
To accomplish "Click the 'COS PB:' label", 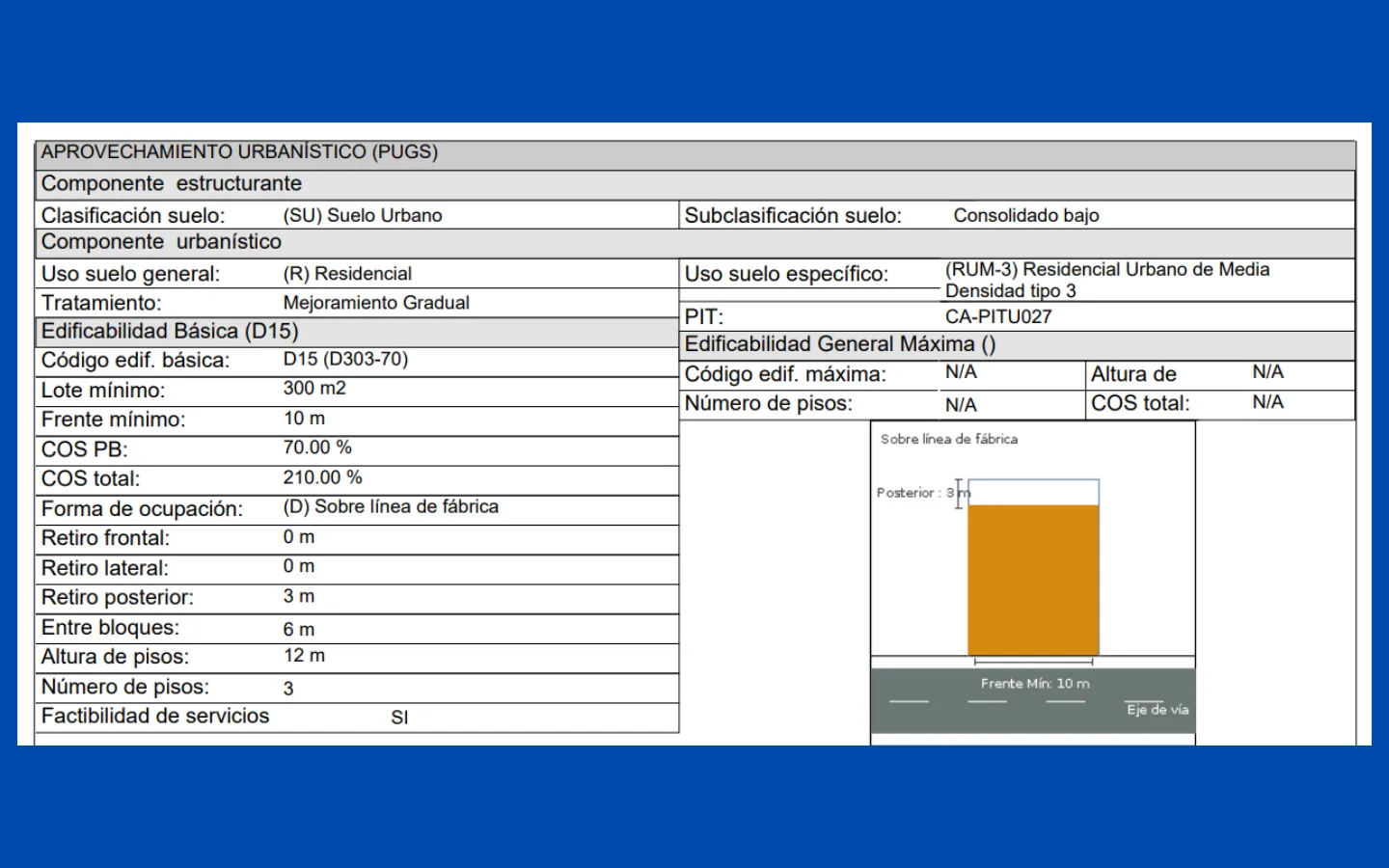I will (x=84, y=449).
